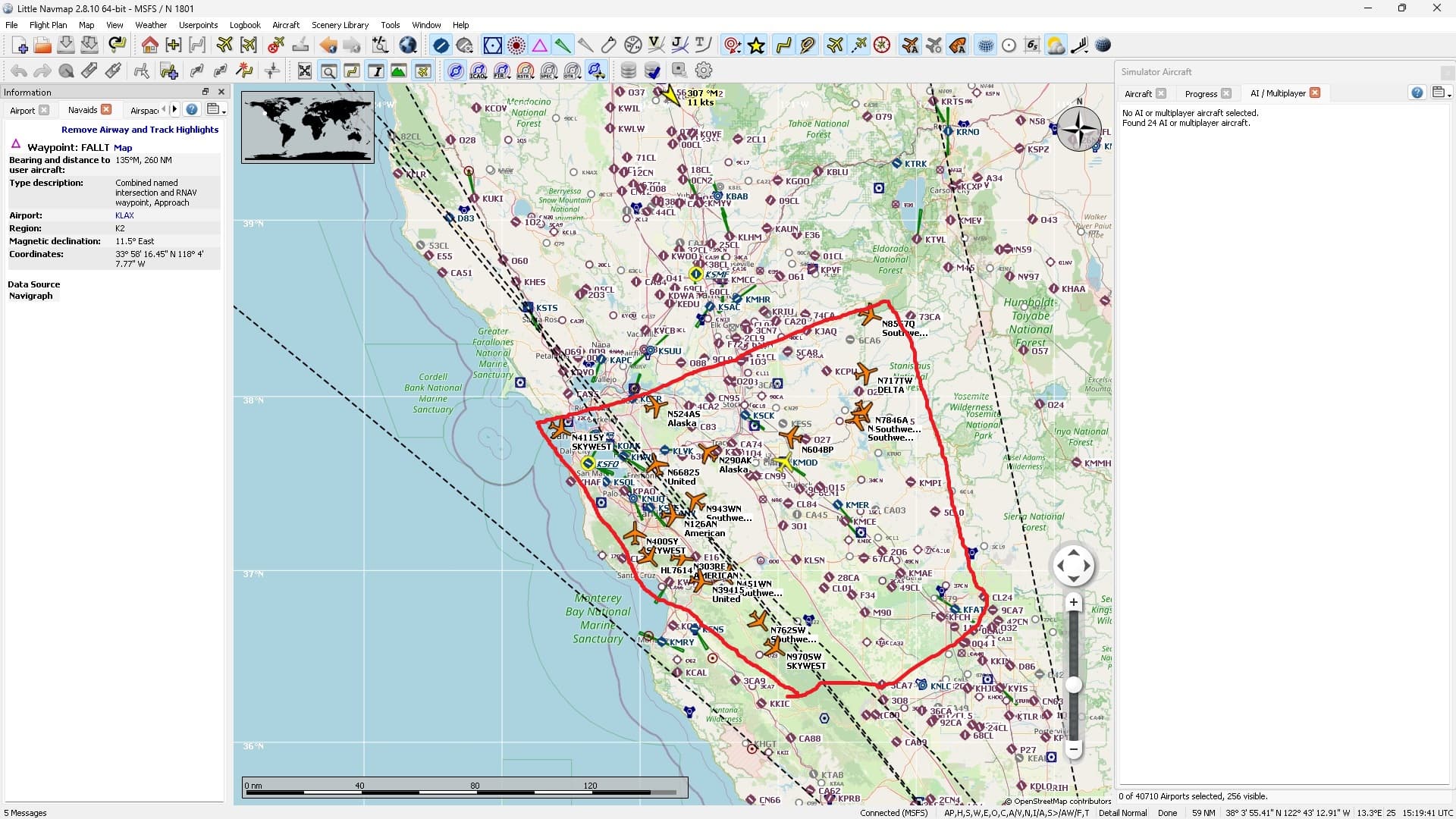Open the gear settings icon
Screen dimensions: 1456x819
(704, 71)
